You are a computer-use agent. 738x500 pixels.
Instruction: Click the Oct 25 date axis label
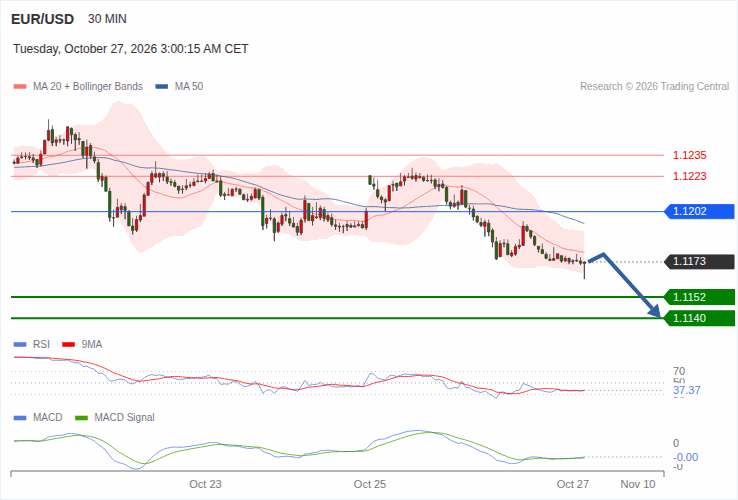[370, 484]
